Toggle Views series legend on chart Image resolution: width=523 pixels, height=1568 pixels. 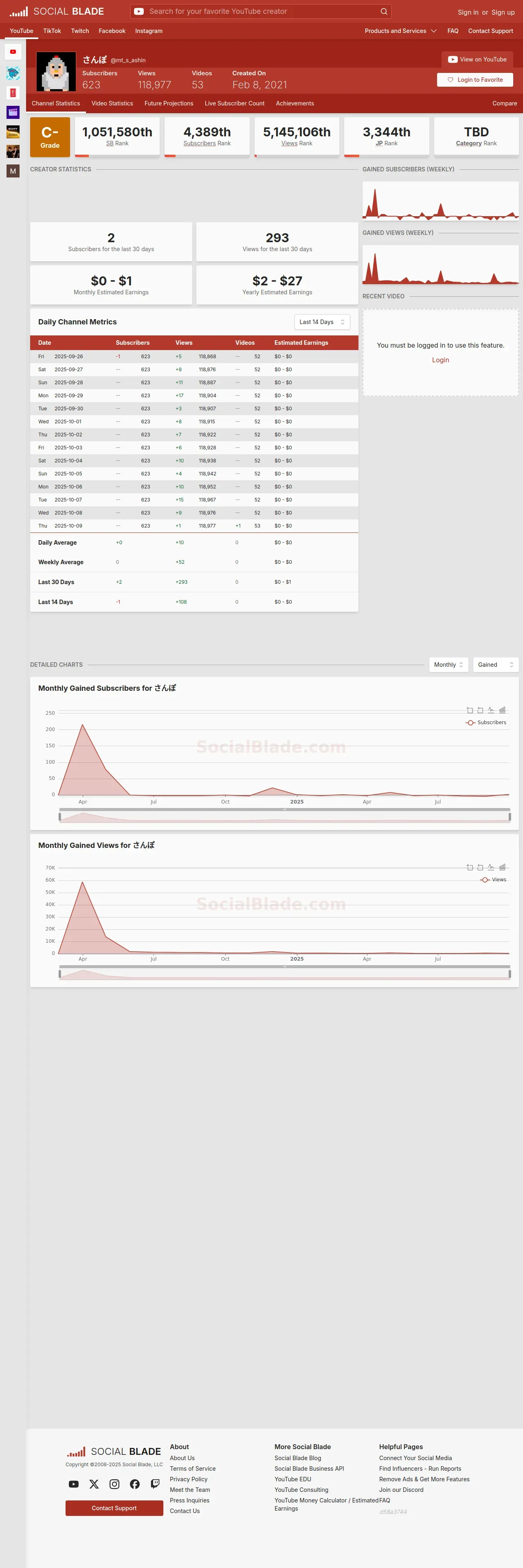click(493, 880)
